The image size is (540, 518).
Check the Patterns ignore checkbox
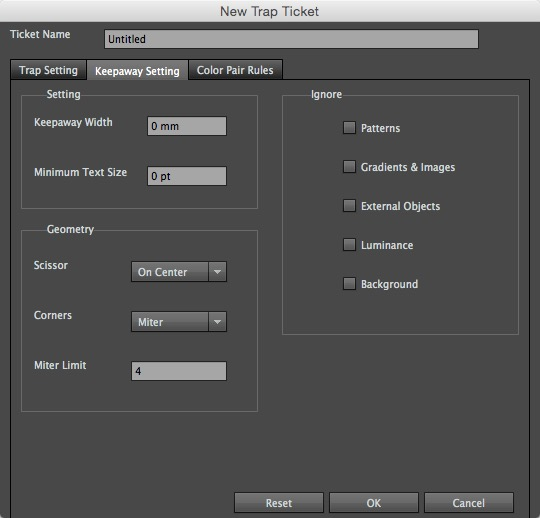349,127
